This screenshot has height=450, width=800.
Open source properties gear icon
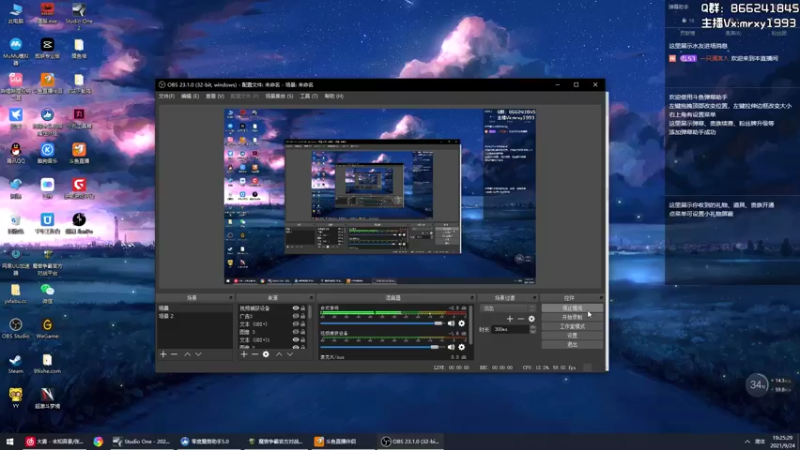tap(266, 354)
